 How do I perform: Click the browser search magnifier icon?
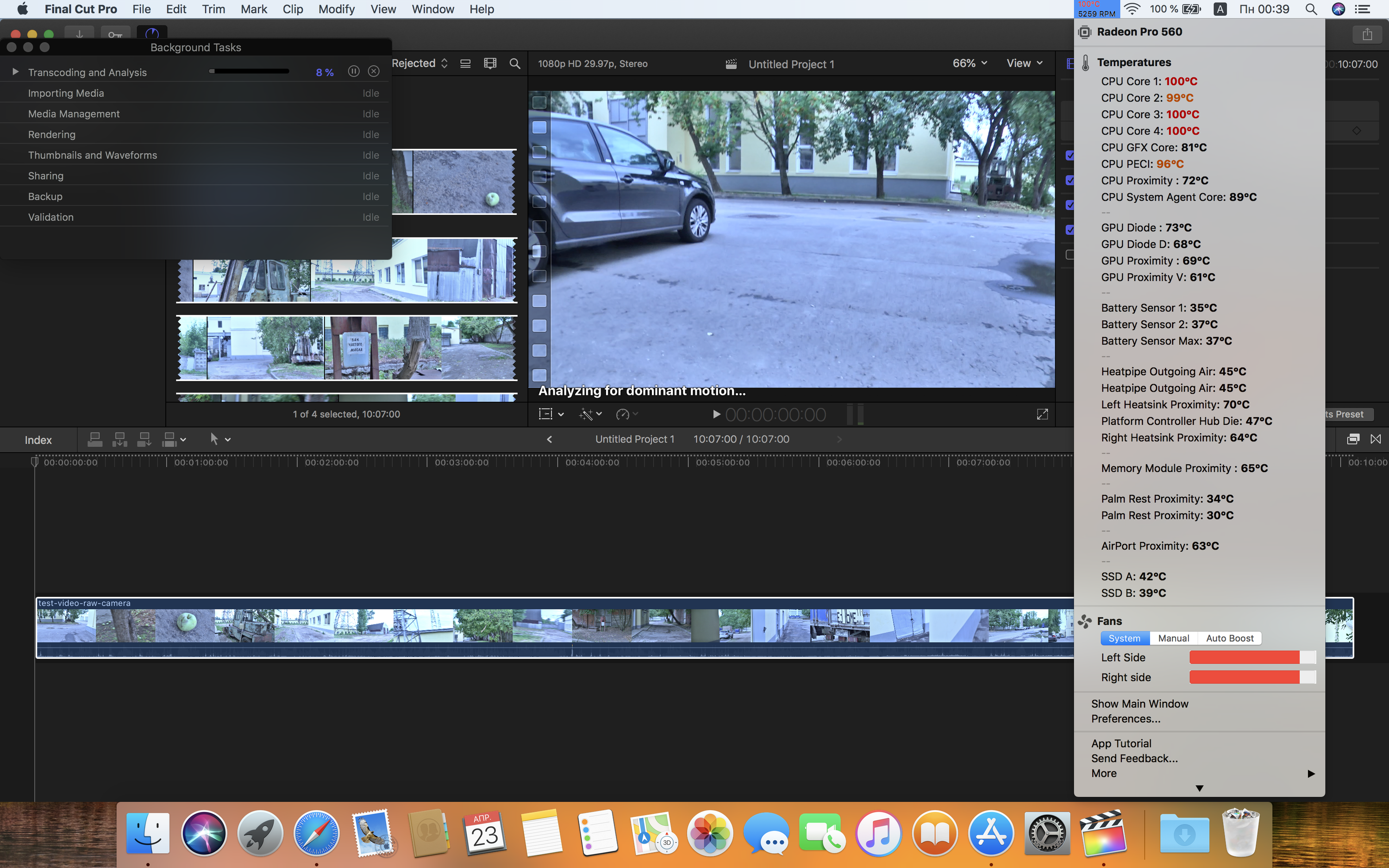pos(515,64)
